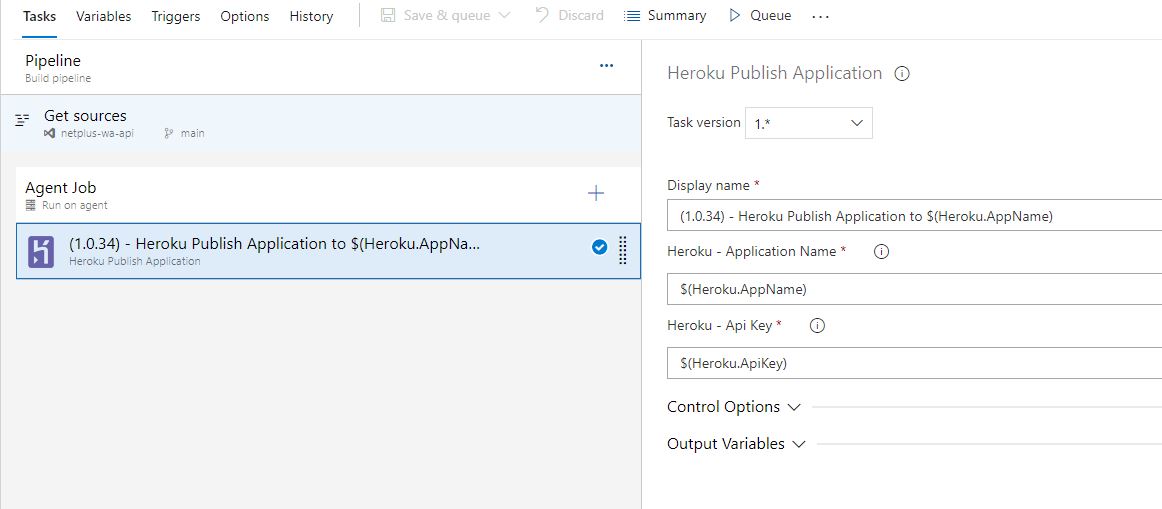
Task: Switch to the Tasks tab
Action: (x=39, y=16)
